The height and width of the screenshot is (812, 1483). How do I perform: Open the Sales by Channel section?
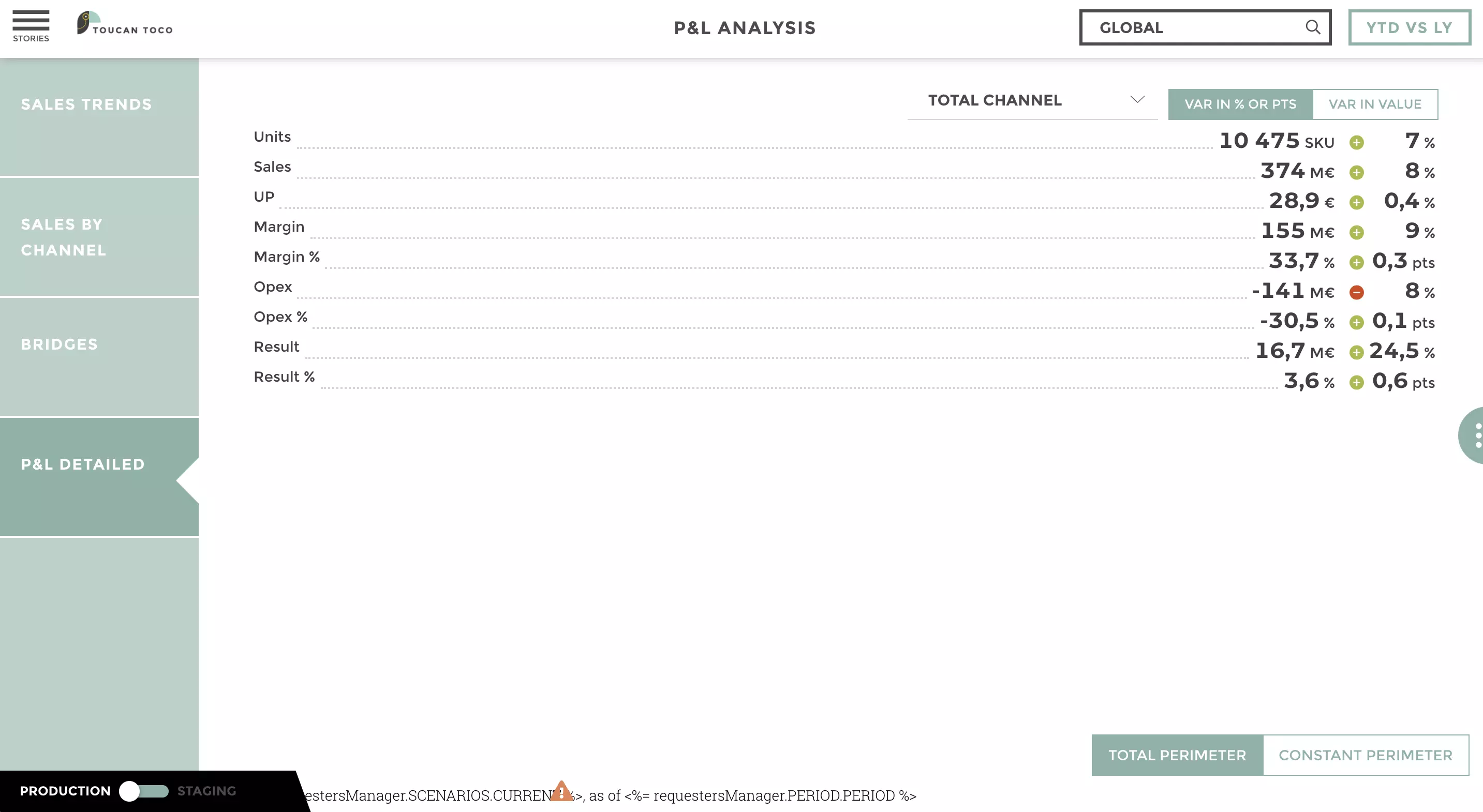tap(99, 236)
